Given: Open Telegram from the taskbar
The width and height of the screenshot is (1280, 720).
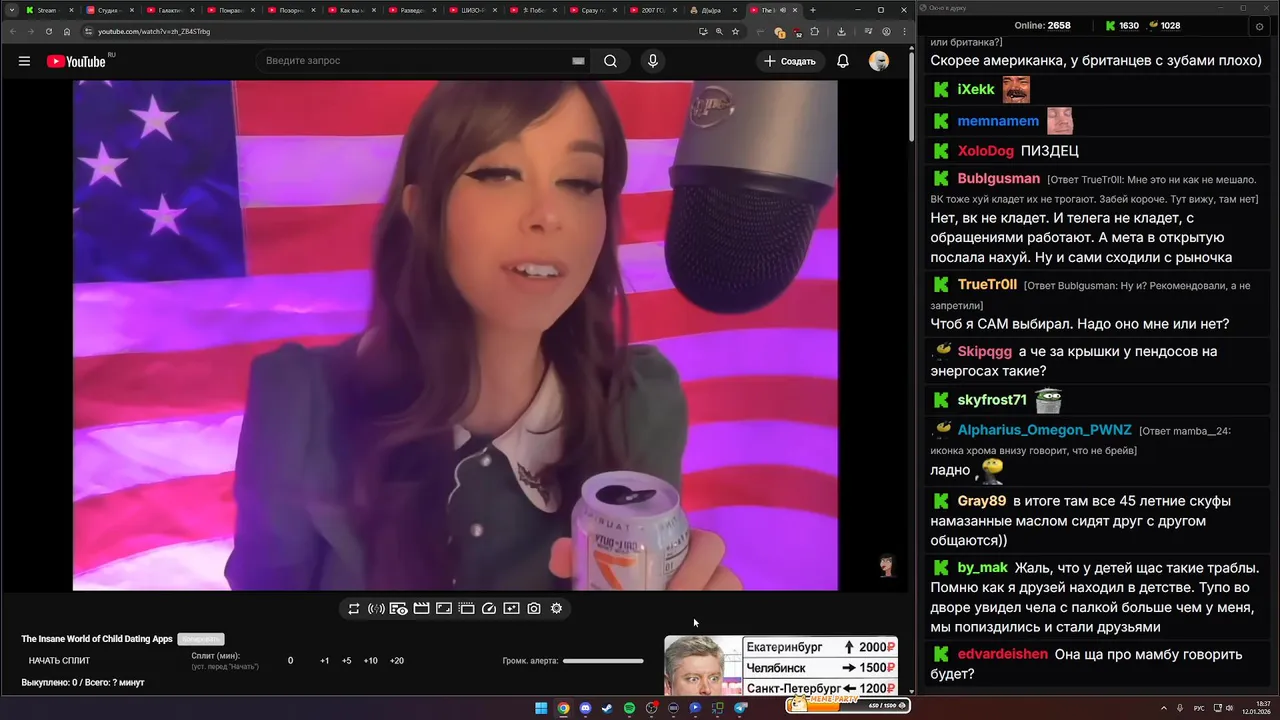Looking at the screenshot, I should click(740, 708).
